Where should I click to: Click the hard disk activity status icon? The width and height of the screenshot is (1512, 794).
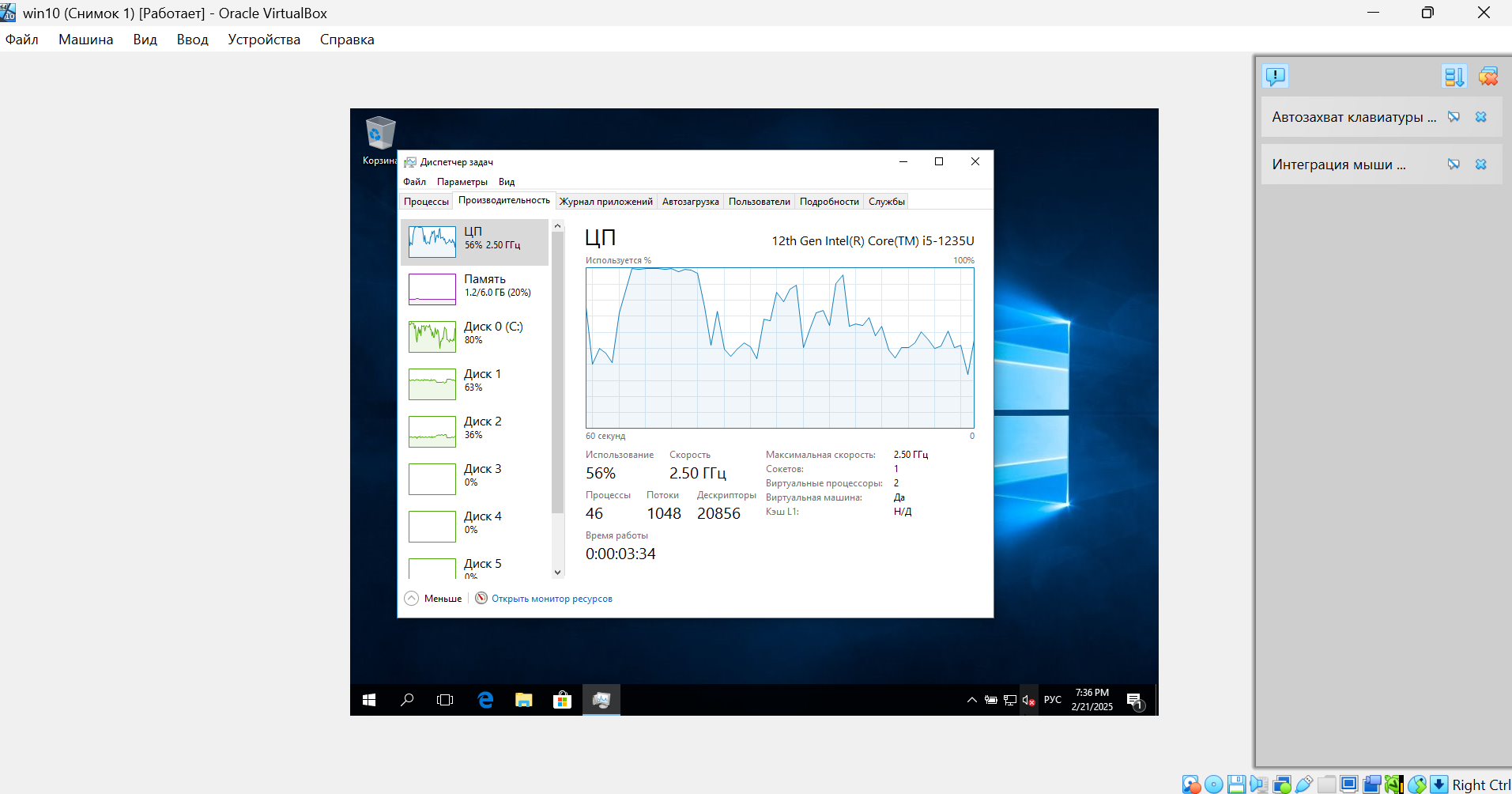(1190, 785)
